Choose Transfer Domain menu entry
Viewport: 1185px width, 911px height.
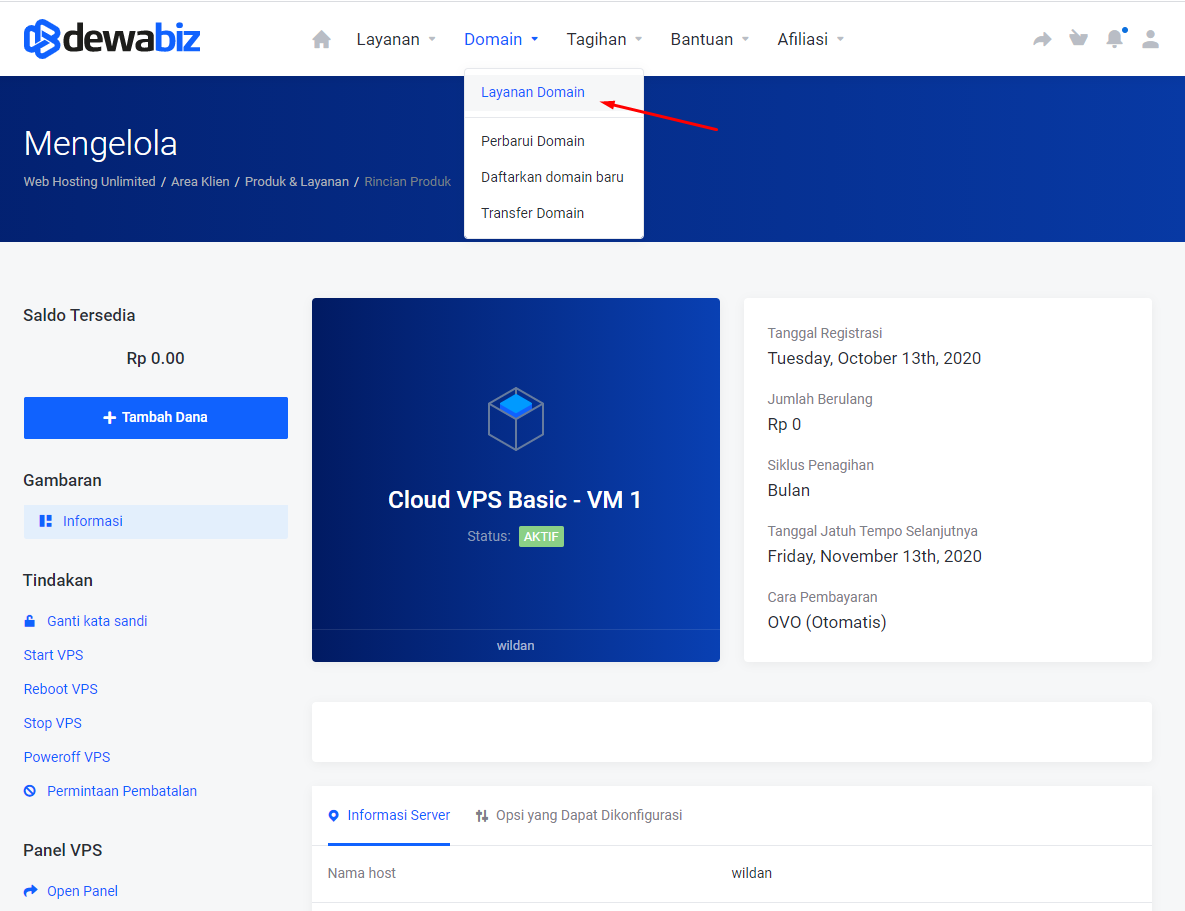coord(532,213)
